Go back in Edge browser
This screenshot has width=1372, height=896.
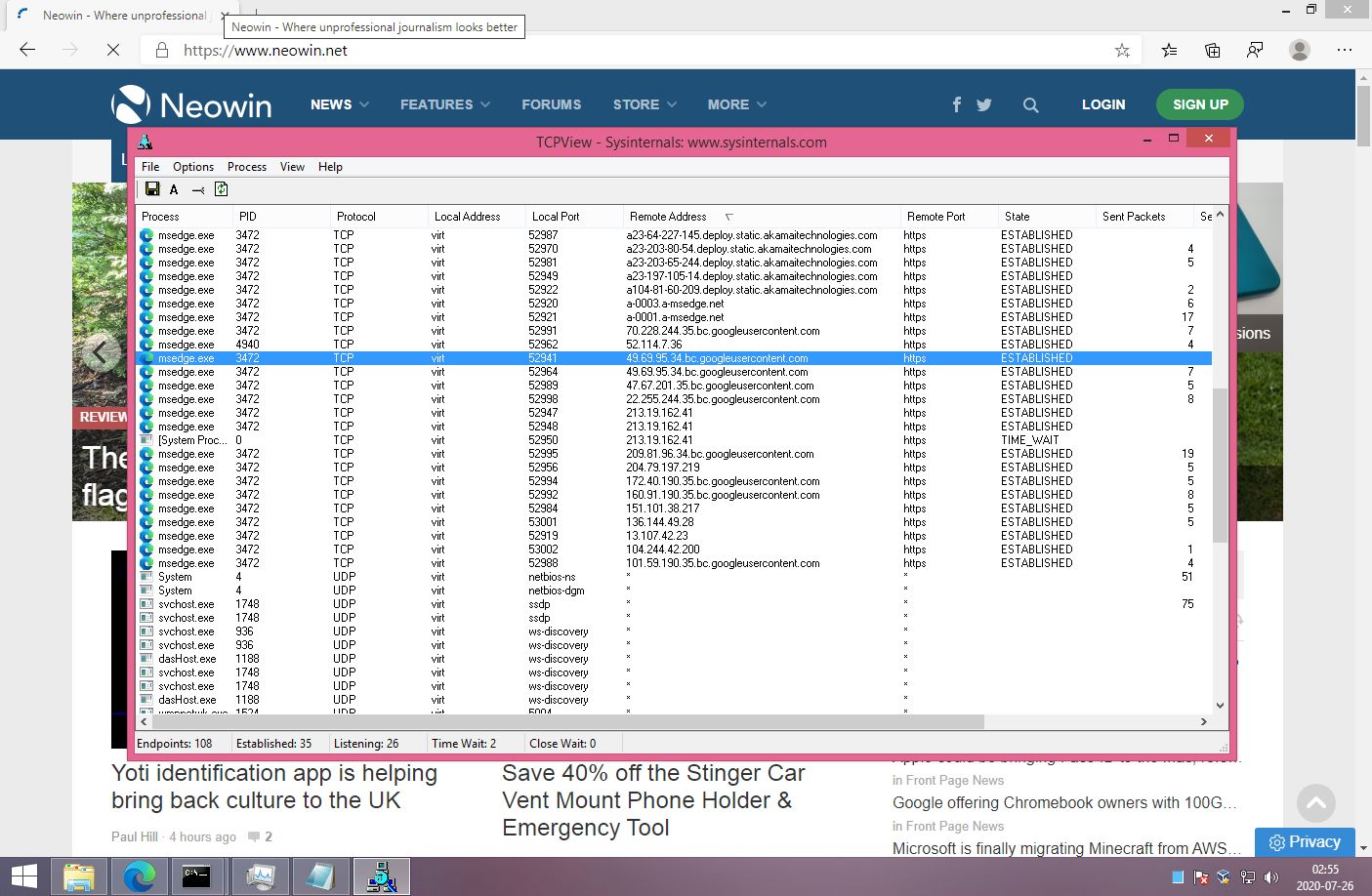click(27, 50)
